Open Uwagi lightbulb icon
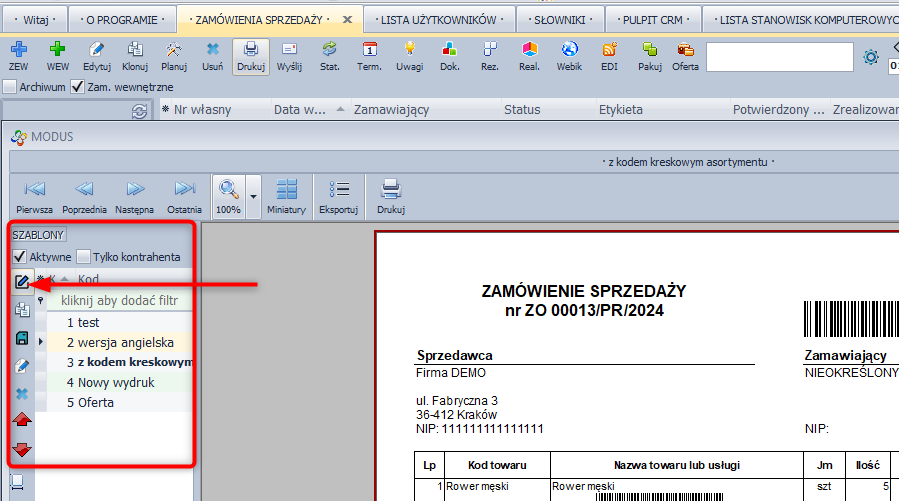Viewport: 899px width, 501px height. point(409,50)
